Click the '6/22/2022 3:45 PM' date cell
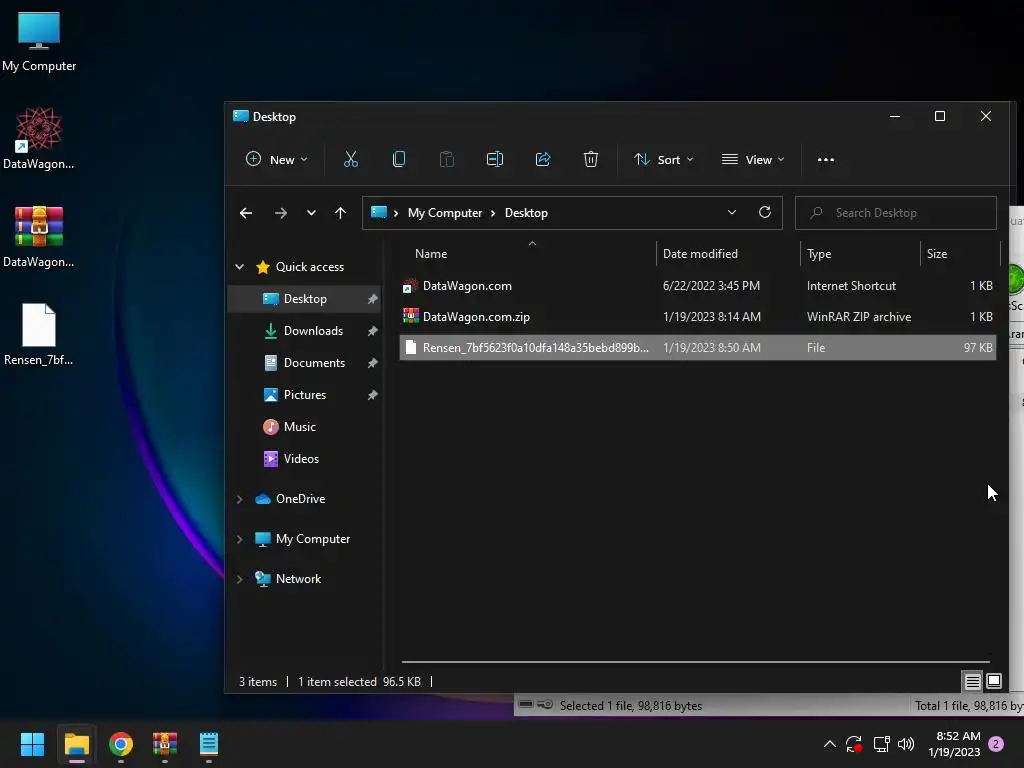Screen dimensions: 1024x768 [x=711, y=285]
